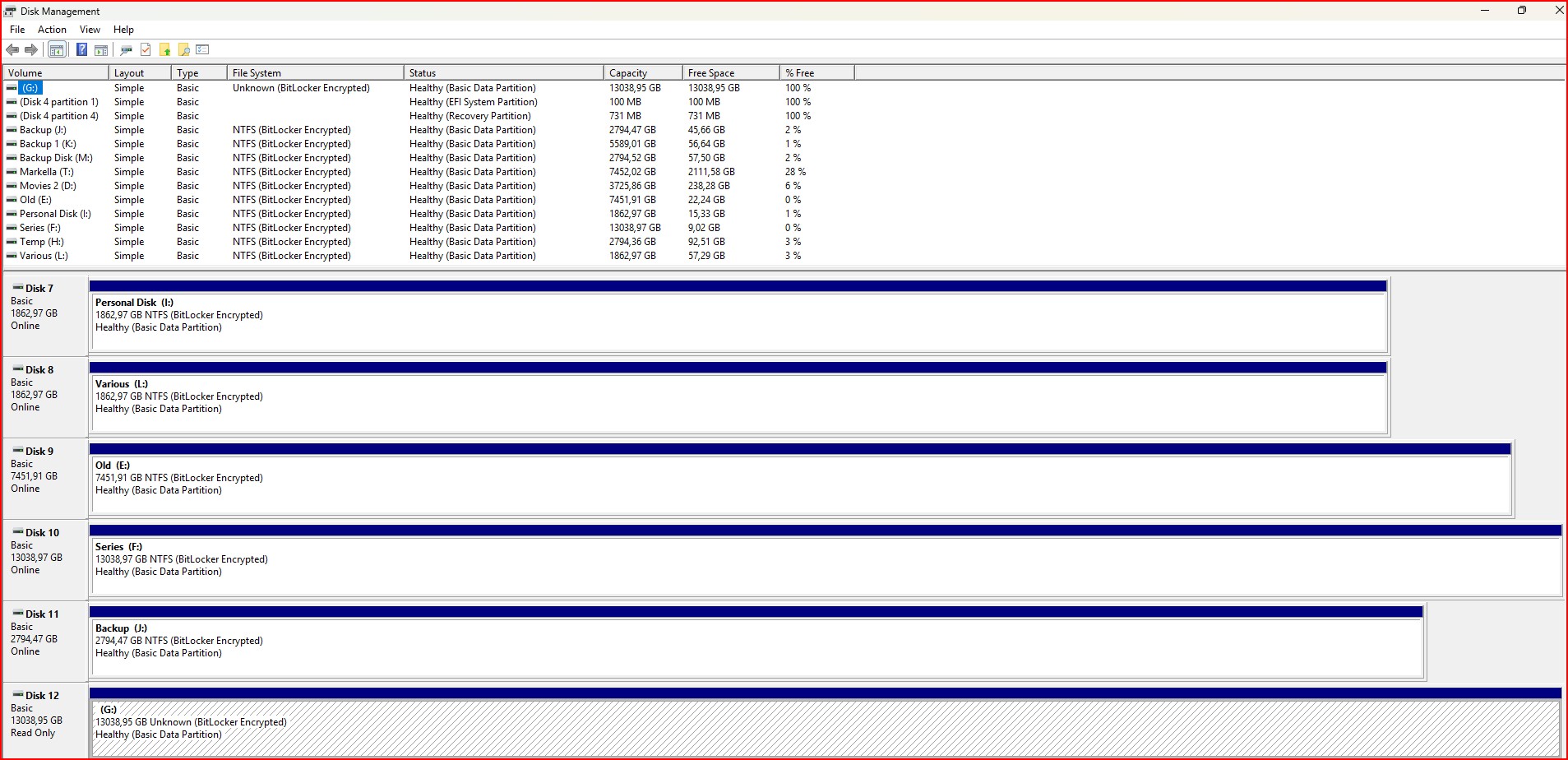Select the hatched (G:) partition block
The width and height of the screenshot is (1568, 760).
[826, 723]
